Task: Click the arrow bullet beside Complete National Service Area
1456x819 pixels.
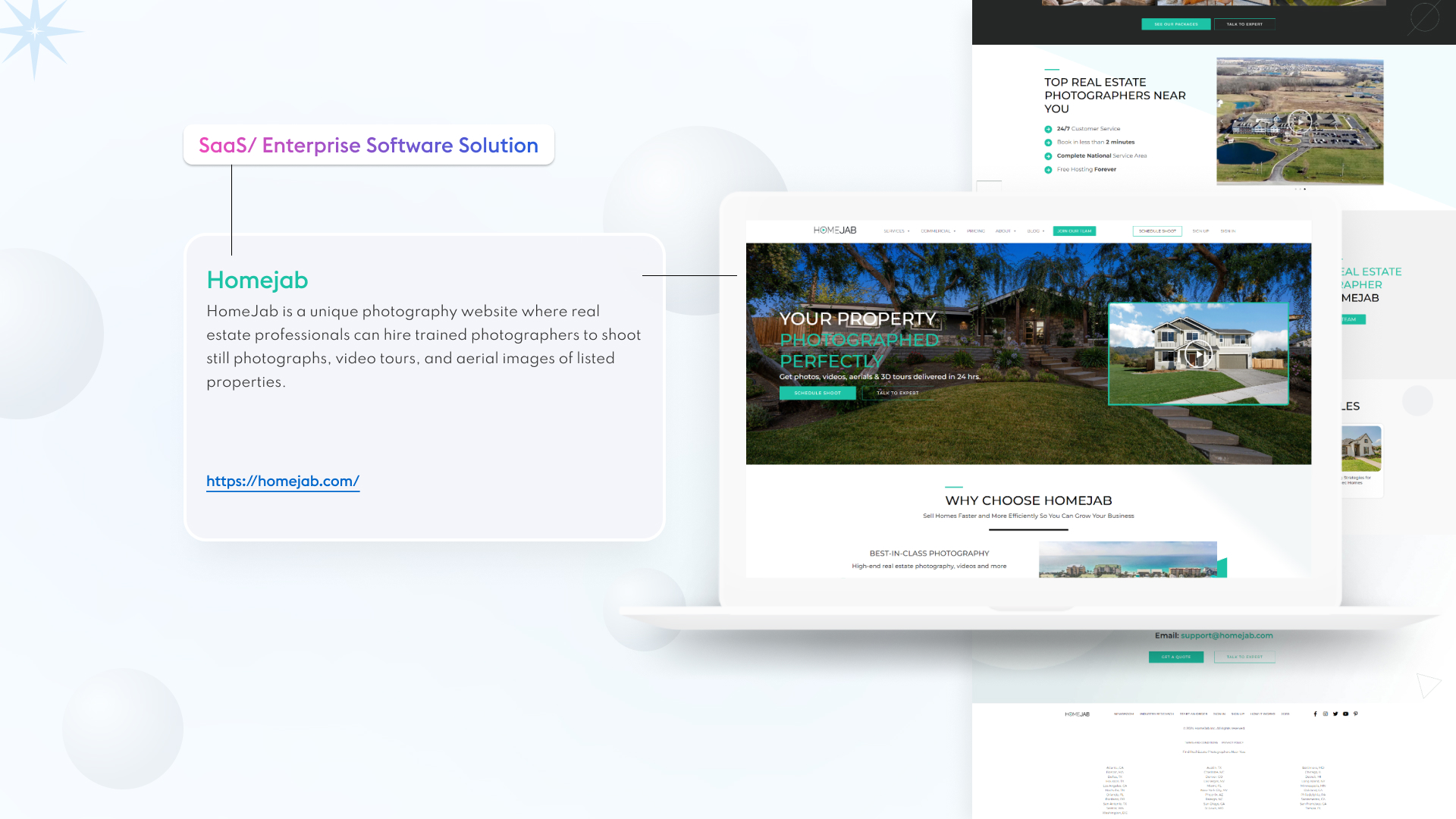Action: pyautogui.click(x=1048, y=156)
